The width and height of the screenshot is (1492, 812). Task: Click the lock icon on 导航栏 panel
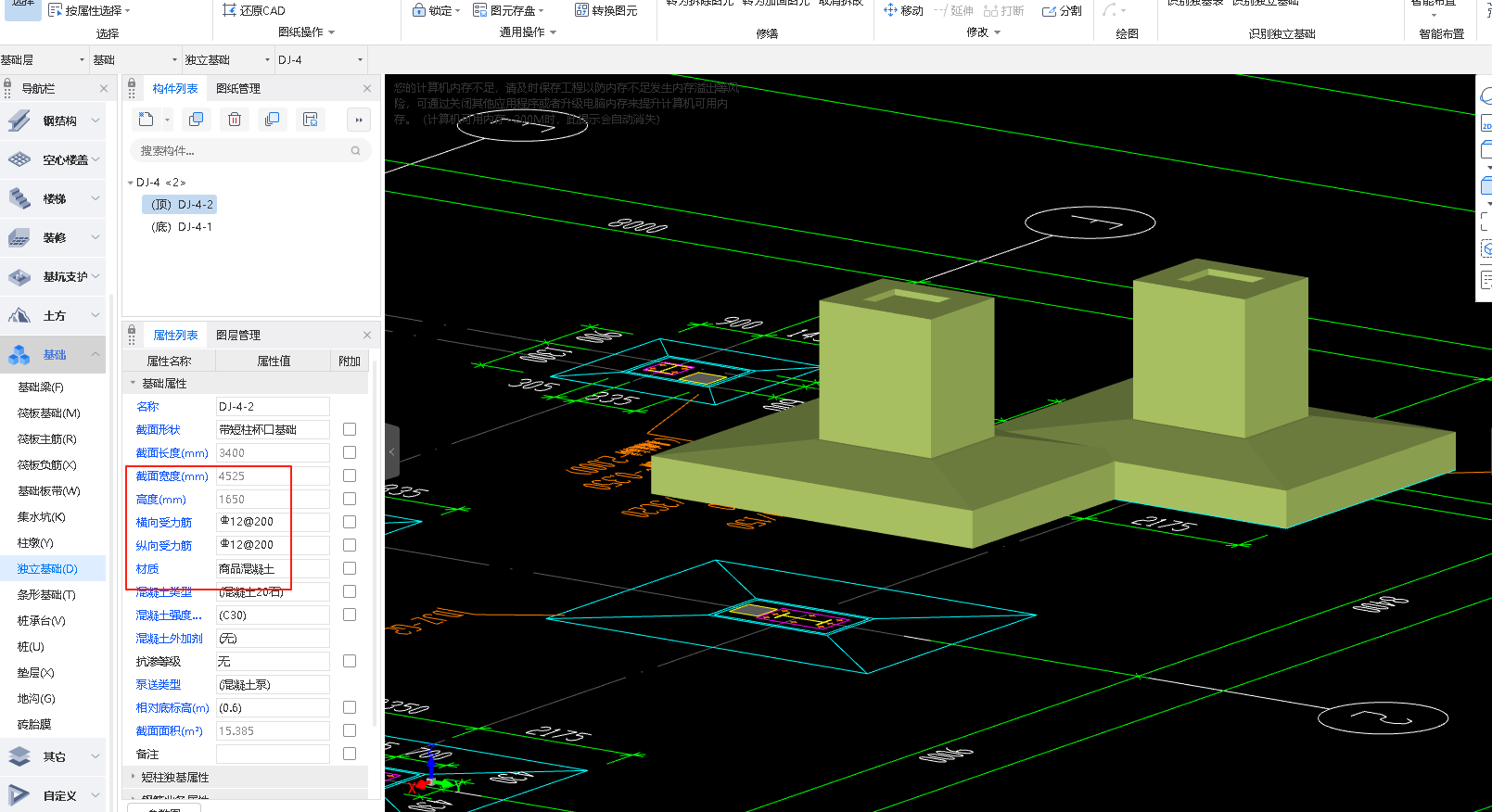pos(9,82)
